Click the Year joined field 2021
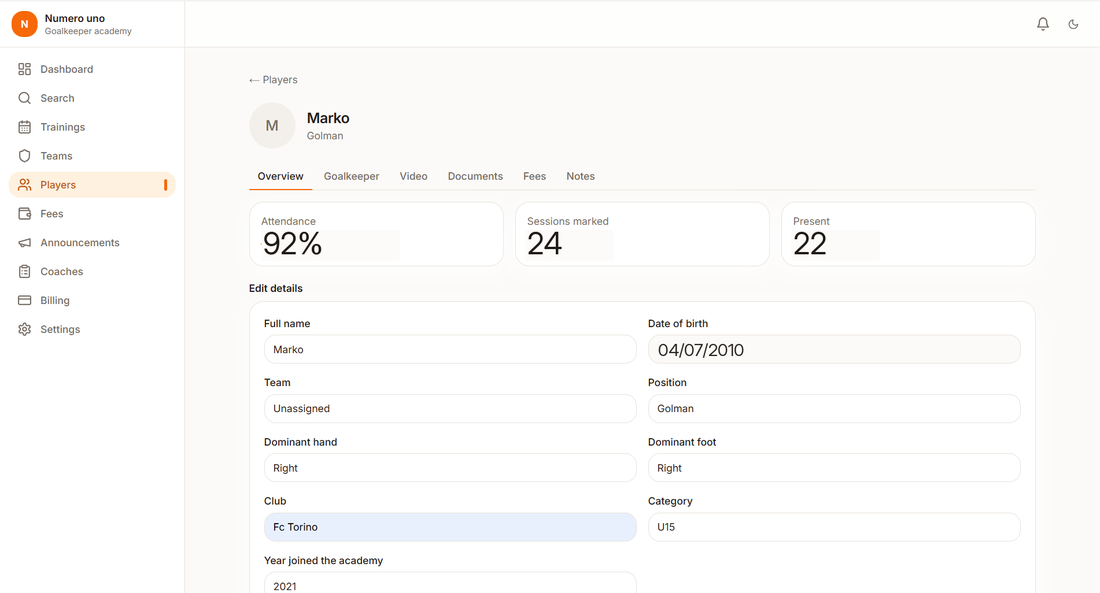 click(x=450, y=584)
